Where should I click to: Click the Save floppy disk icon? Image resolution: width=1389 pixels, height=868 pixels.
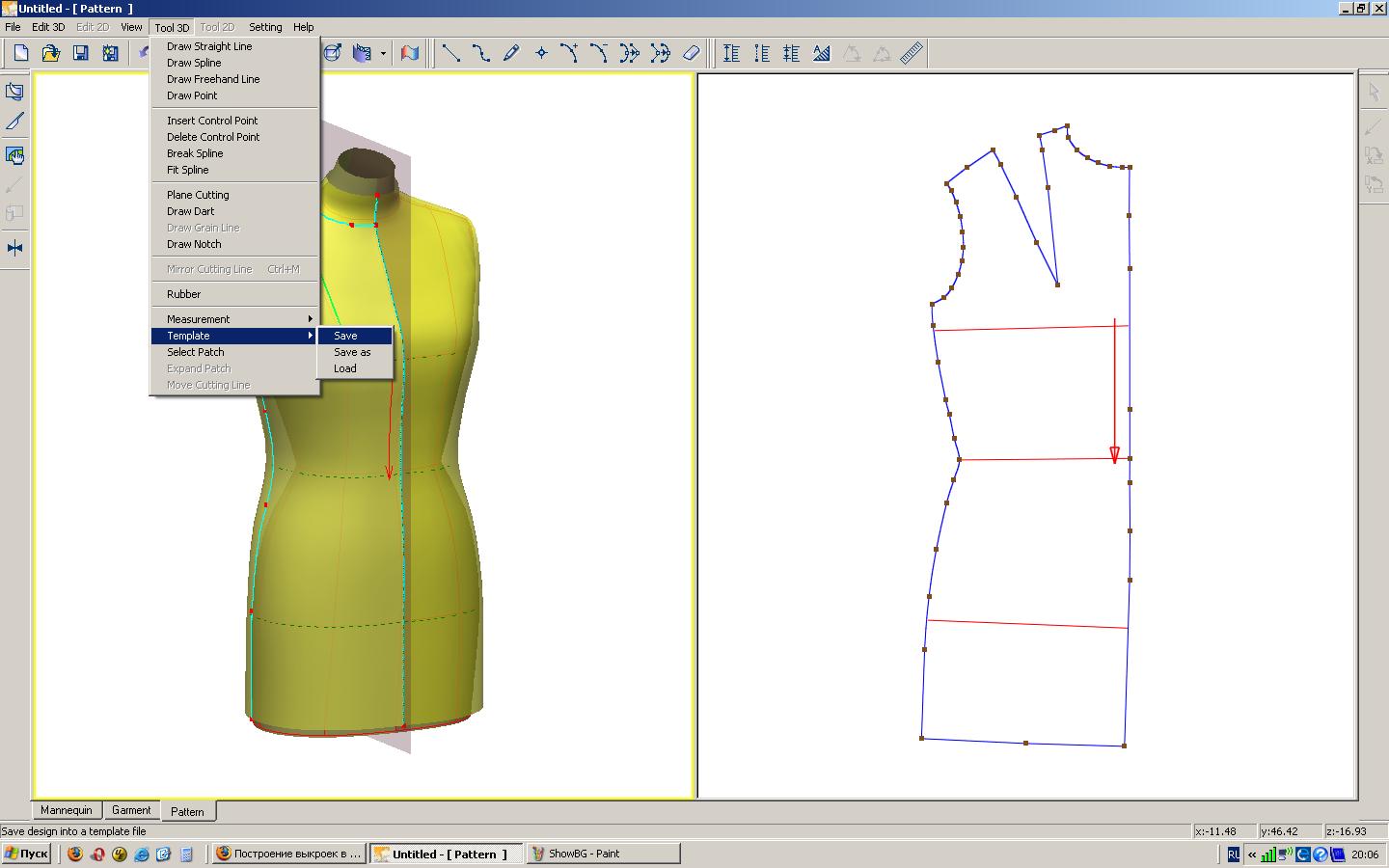81,53
